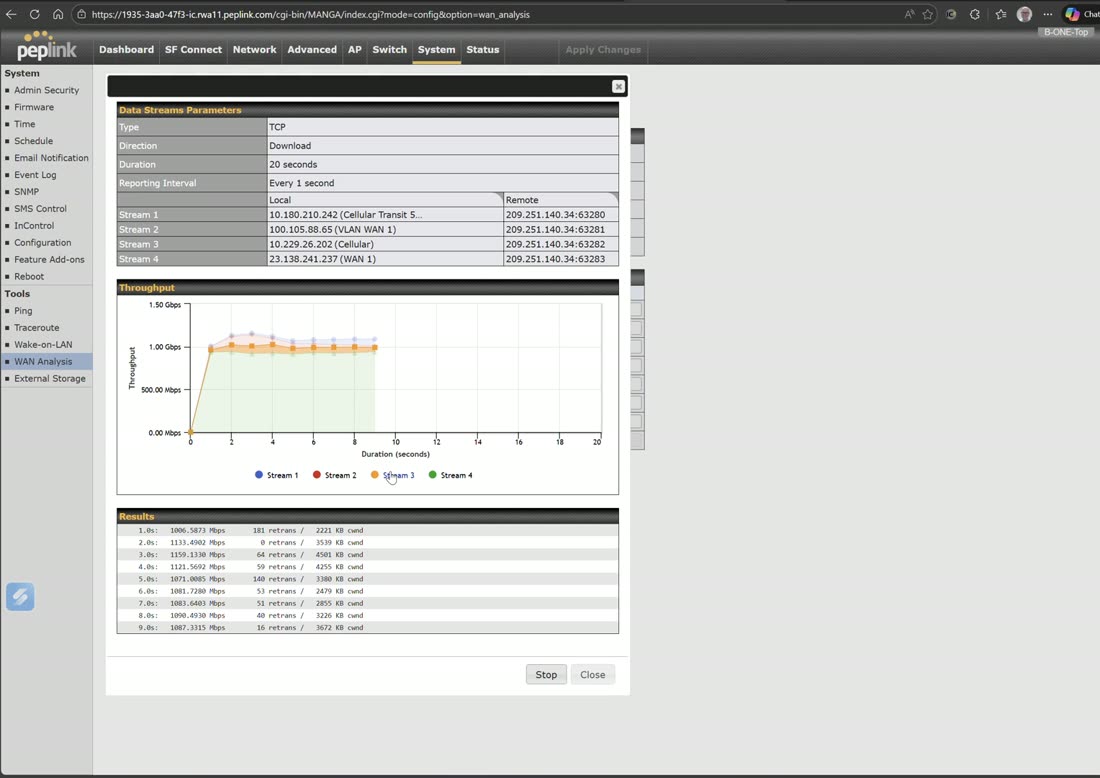Click the browser address bar URL
This screenshot has height=778, width=1100.
pyautogui.click(x=311, y=14)
